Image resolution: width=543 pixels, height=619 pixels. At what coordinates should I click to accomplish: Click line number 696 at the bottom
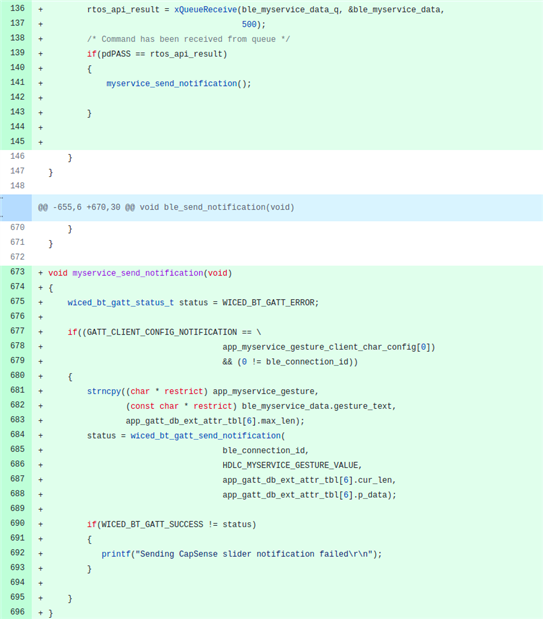point(17,611)
